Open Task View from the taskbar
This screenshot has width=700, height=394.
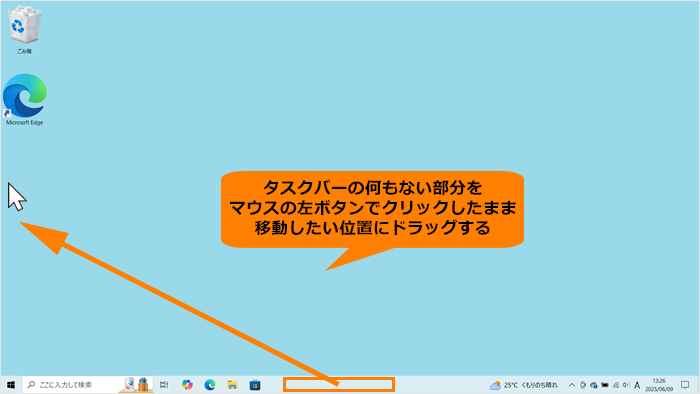164,385
